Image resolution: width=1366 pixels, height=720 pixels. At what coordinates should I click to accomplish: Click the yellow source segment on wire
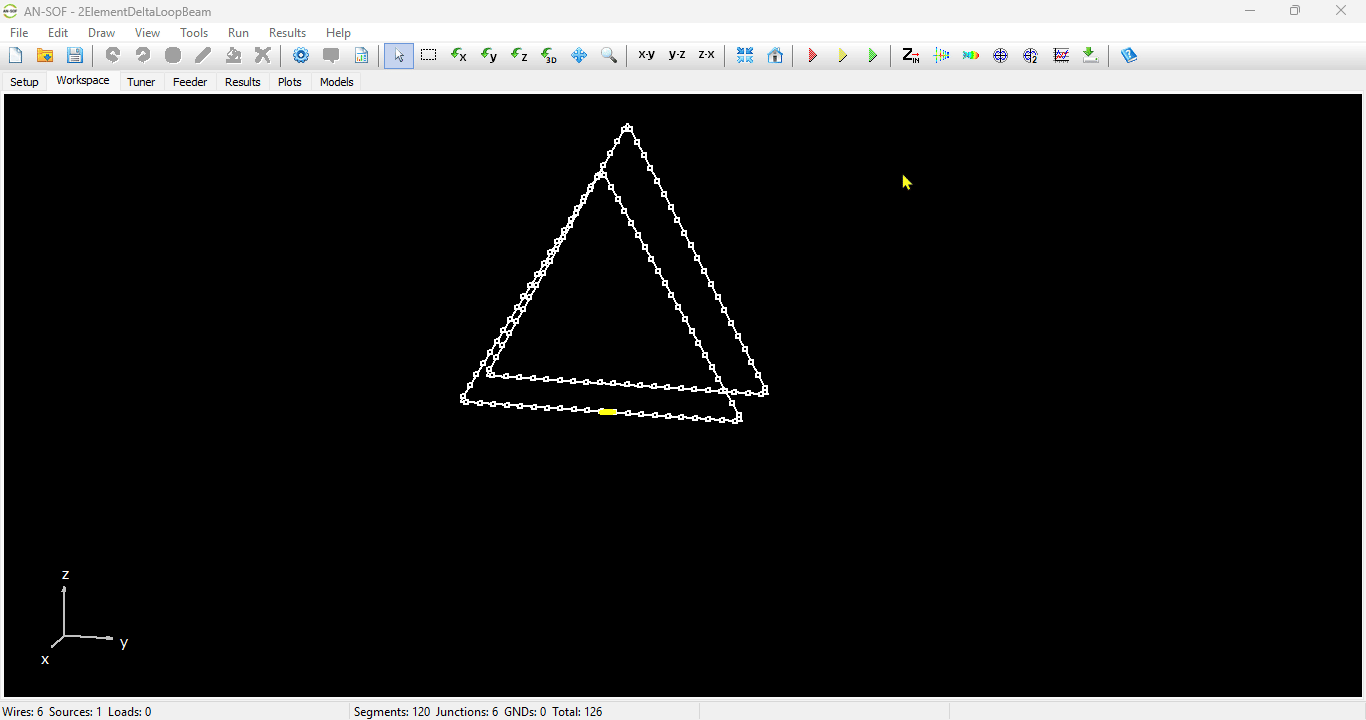(607, 411)
